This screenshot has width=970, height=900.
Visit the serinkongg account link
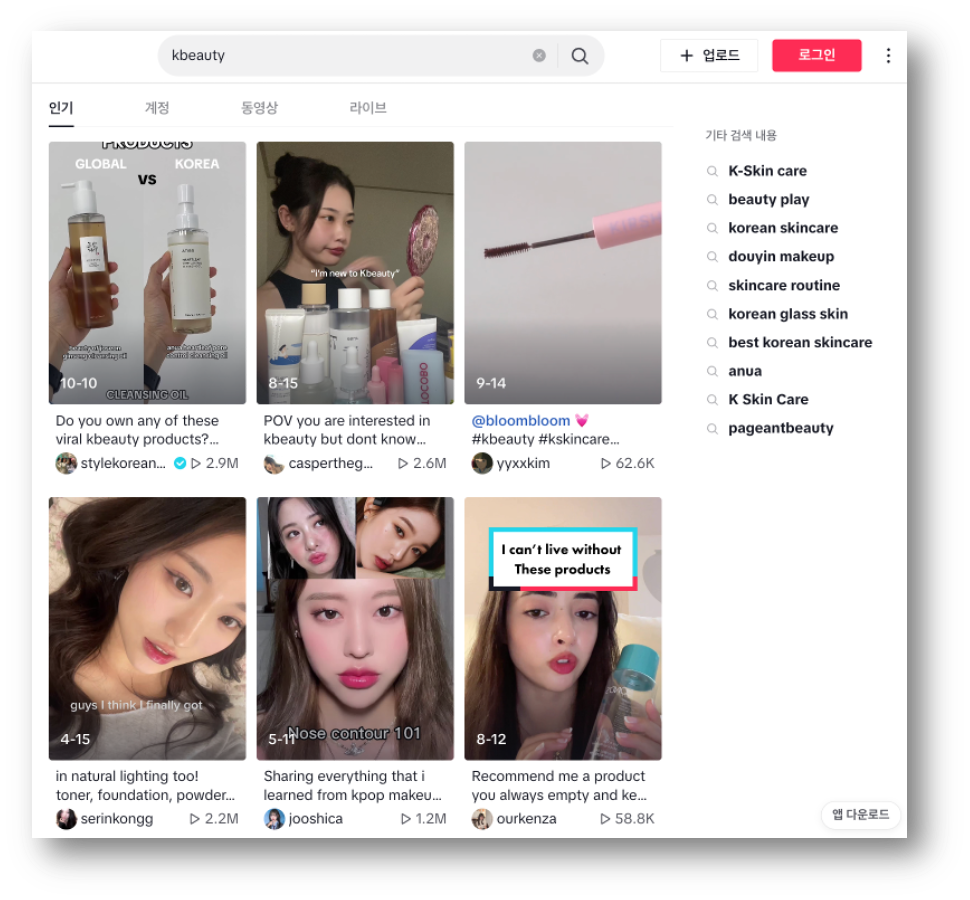point(116,819)
